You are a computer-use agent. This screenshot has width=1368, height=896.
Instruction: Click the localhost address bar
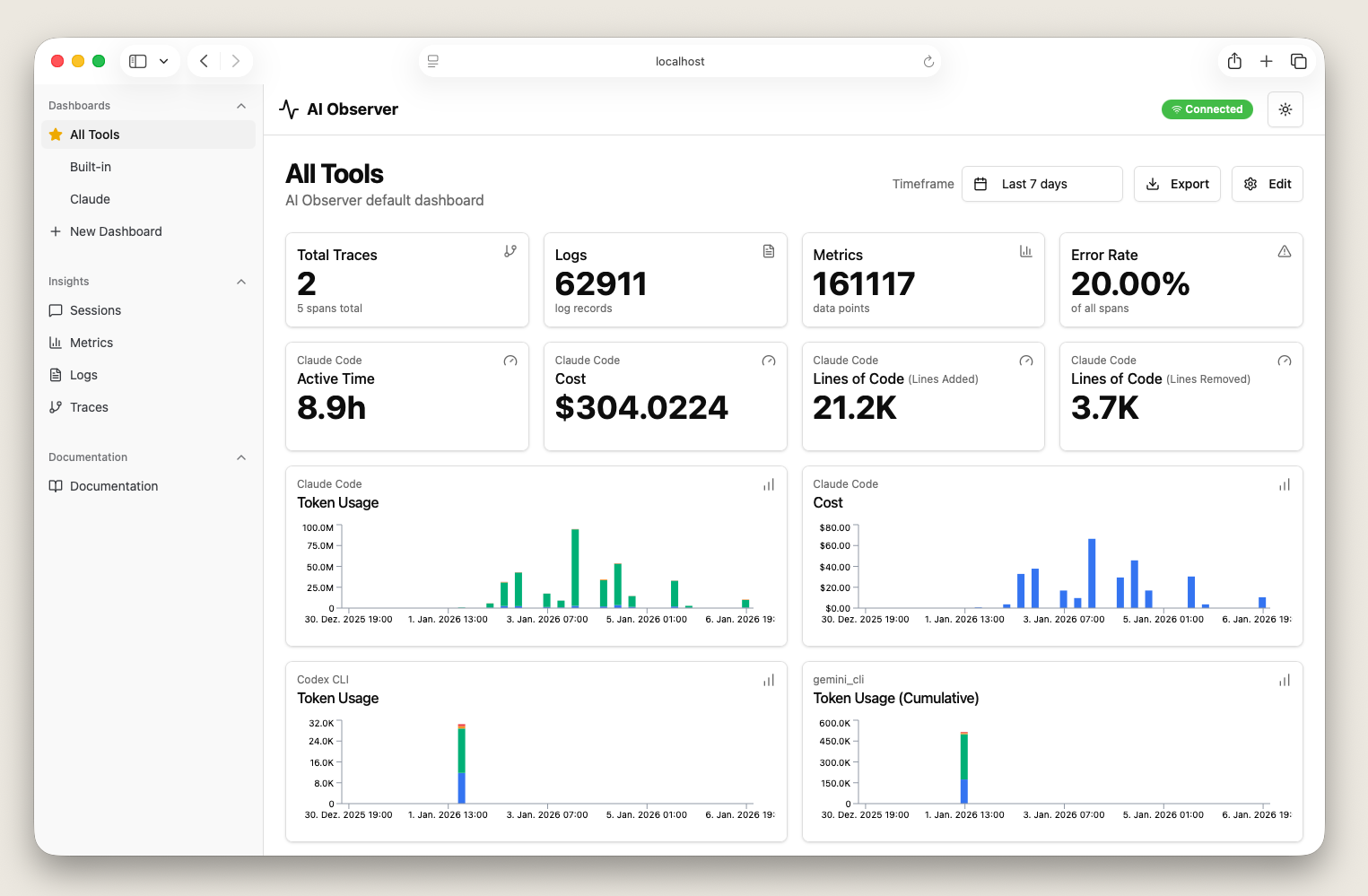(679, 60)
